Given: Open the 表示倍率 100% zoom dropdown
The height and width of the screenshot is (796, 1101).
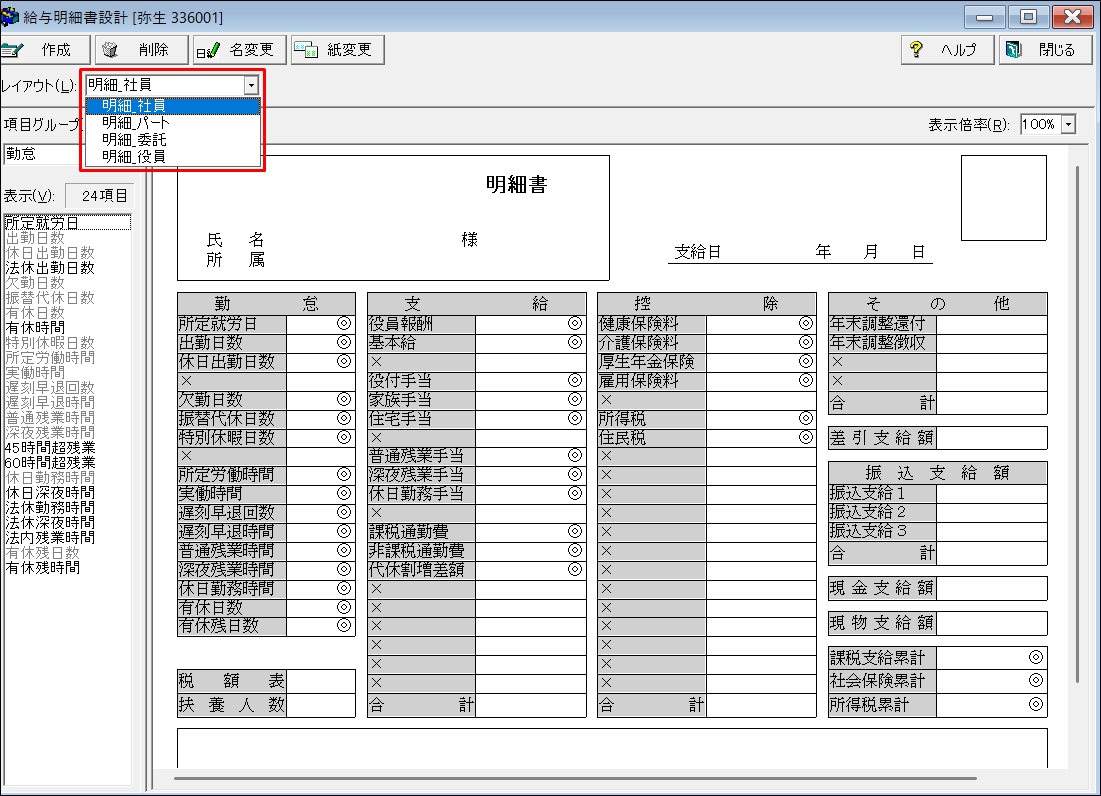Looking at the screenshot, I should tap(1068, 125).
